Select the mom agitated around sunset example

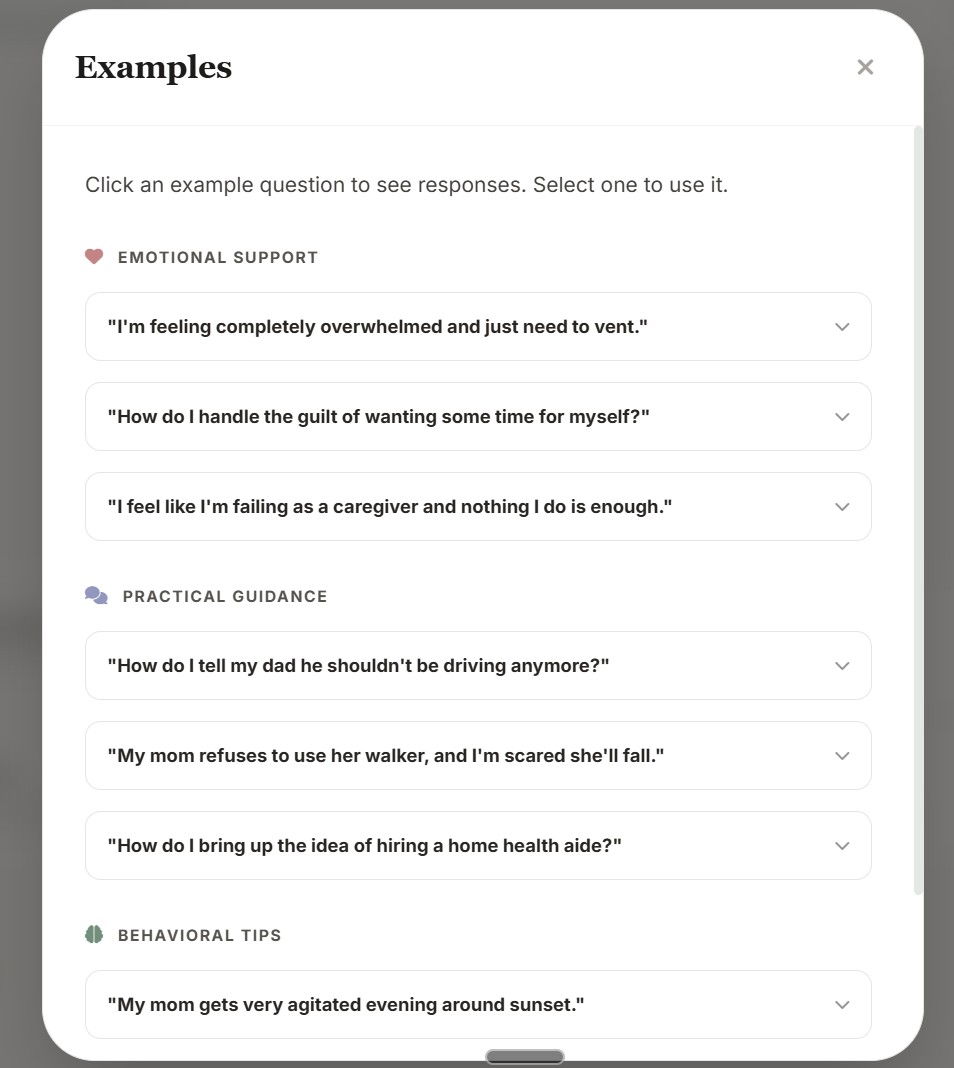400,1004
